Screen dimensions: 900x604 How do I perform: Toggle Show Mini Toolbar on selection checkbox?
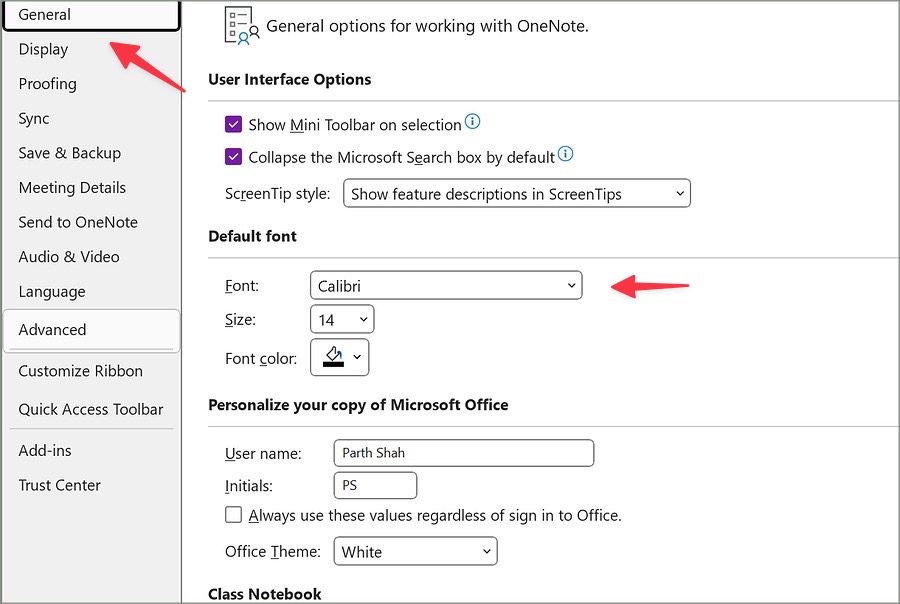click(x=233, y=125)
